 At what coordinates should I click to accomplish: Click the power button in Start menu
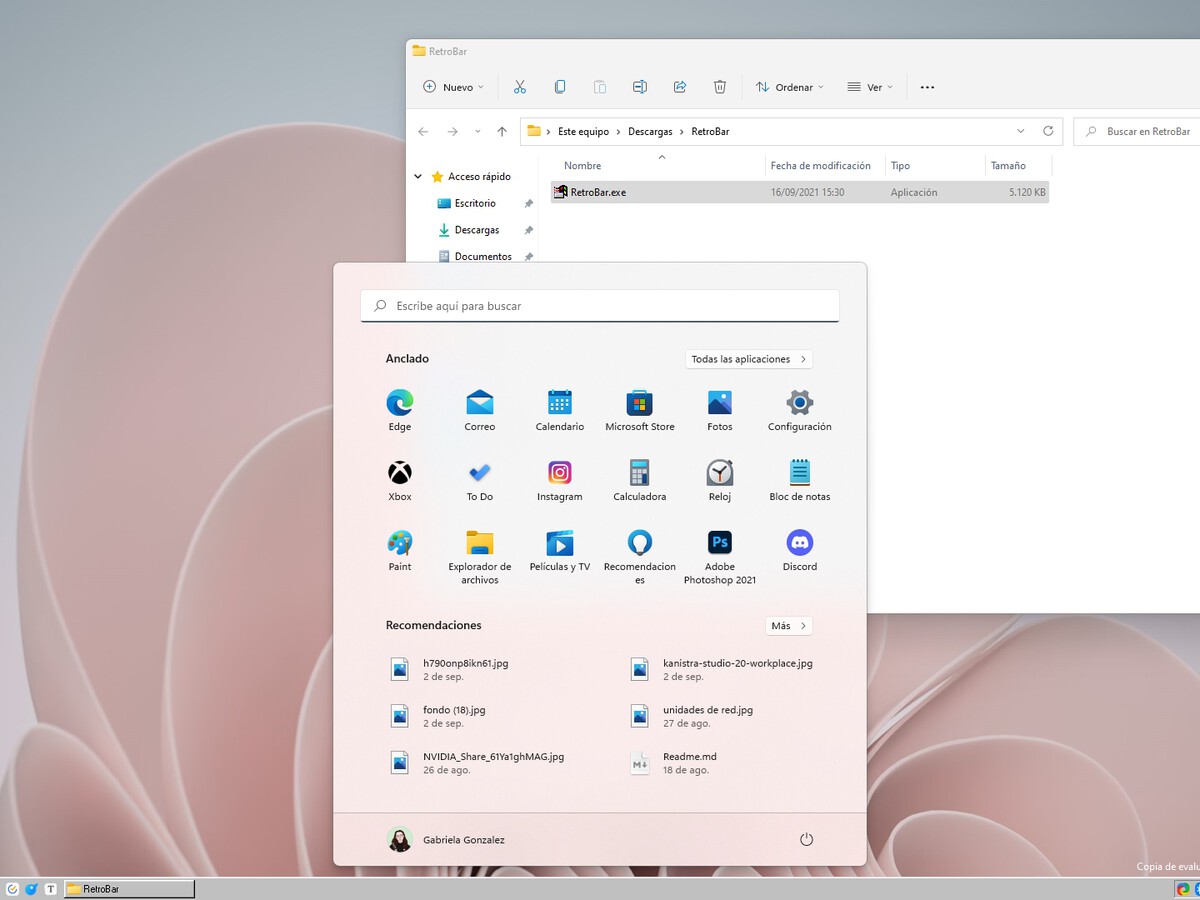point(807,840)
